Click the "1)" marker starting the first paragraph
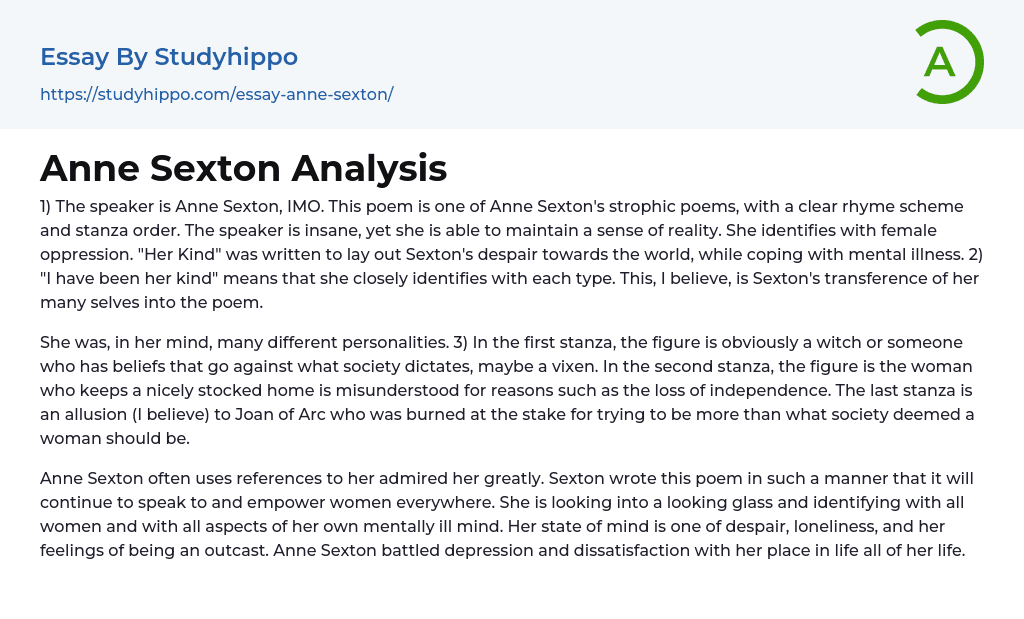This screenshot has width=1024, height=619. (x=48, y=206)
